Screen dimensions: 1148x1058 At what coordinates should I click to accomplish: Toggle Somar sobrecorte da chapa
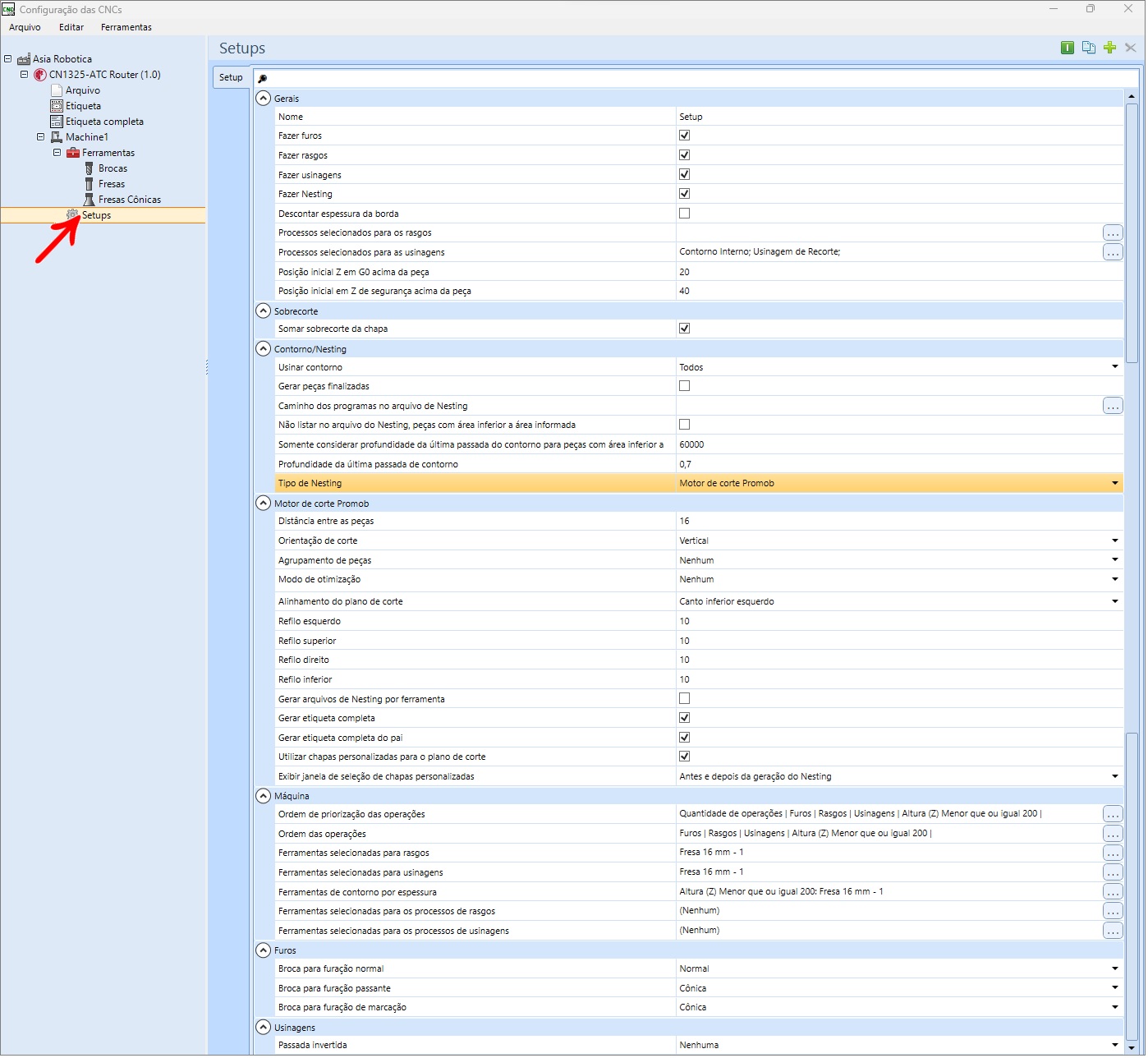point(686,329)
